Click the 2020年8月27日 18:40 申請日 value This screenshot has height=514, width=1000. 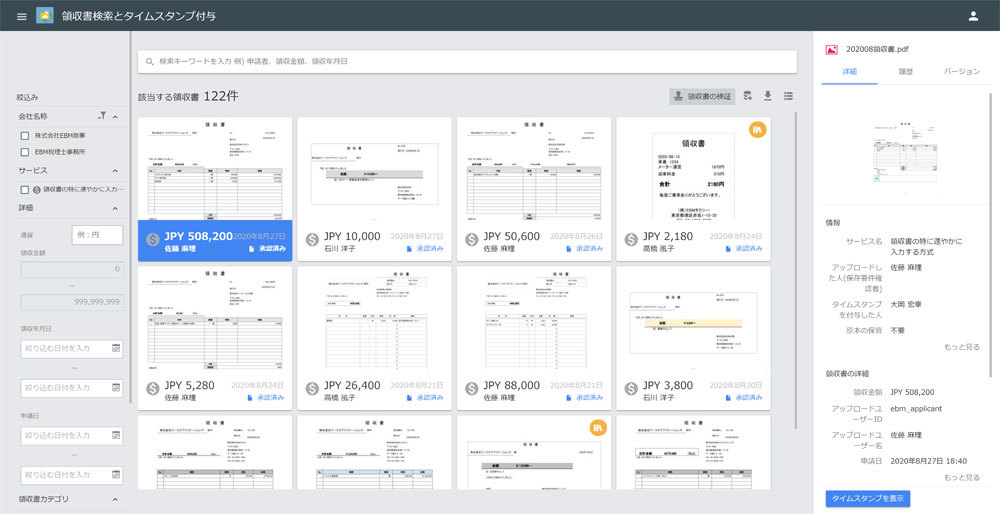tap(929, 460)
